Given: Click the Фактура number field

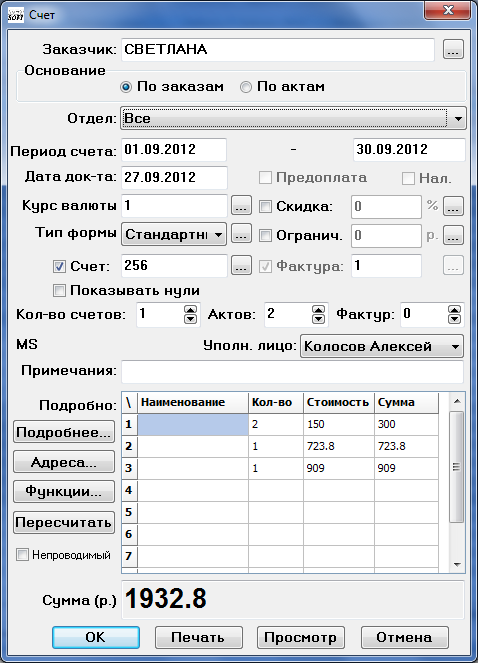Looking at the screenshot, I should coord(386,266).
